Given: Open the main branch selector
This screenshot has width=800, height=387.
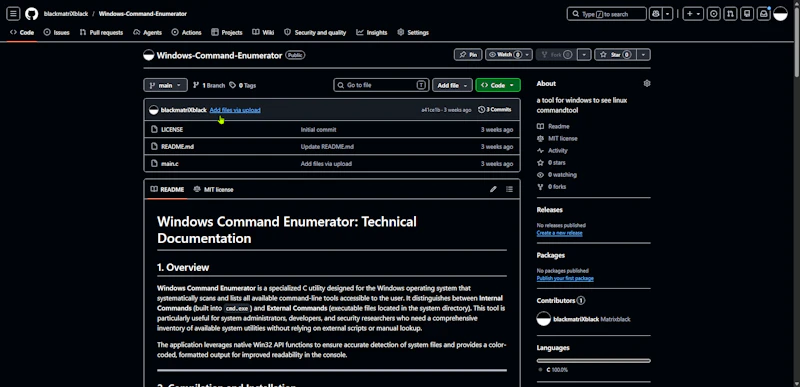Looking at the screenshot, I should pos(165,86).
